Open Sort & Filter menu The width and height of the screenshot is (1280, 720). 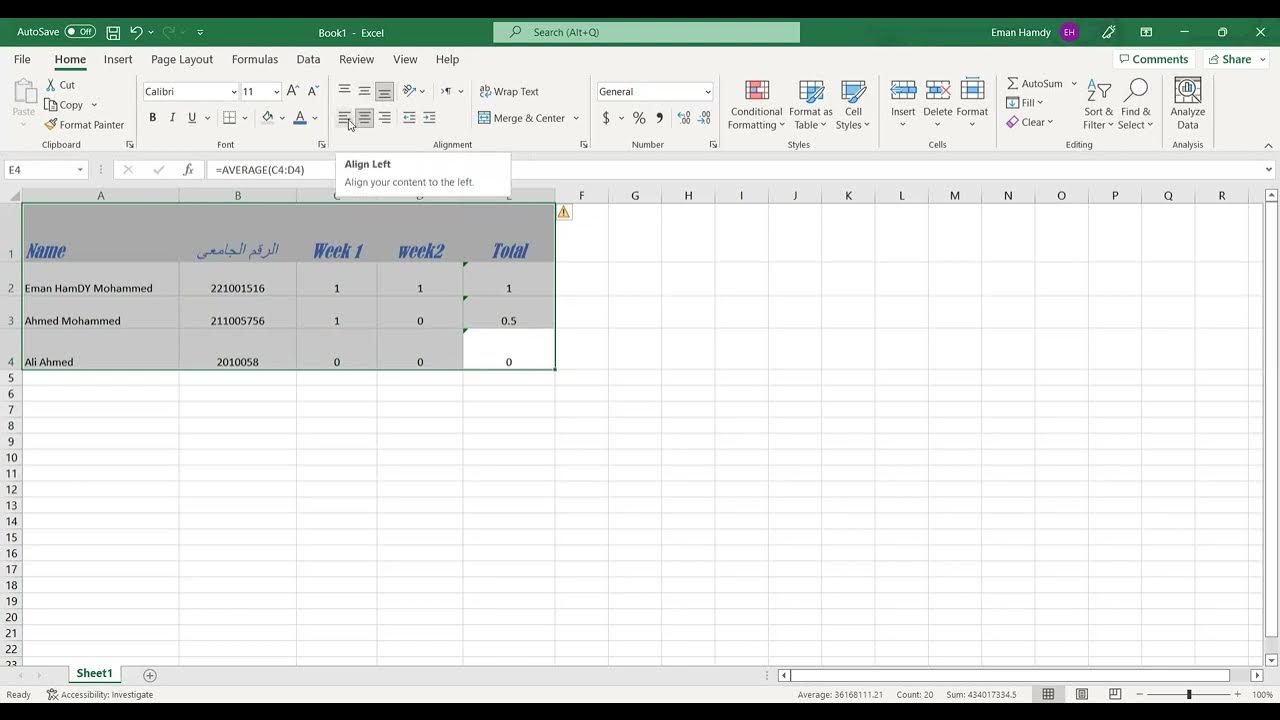point(1098,105)
